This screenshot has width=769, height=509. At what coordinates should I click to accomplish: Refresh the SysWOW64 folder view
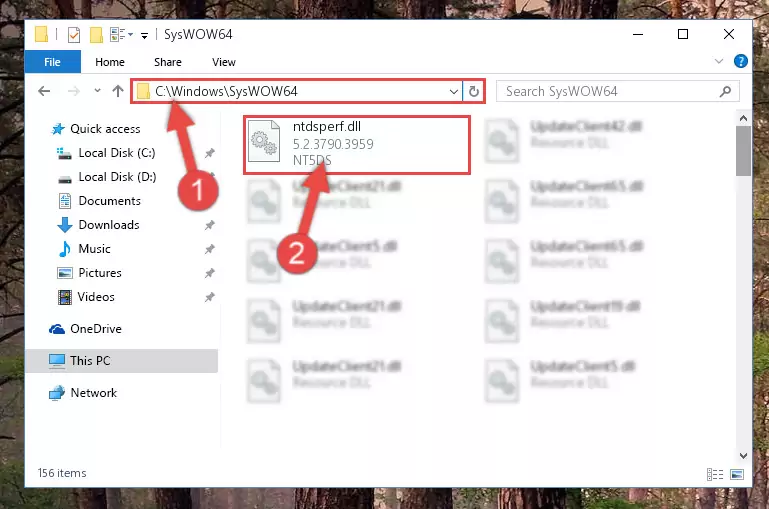point(474,91)
